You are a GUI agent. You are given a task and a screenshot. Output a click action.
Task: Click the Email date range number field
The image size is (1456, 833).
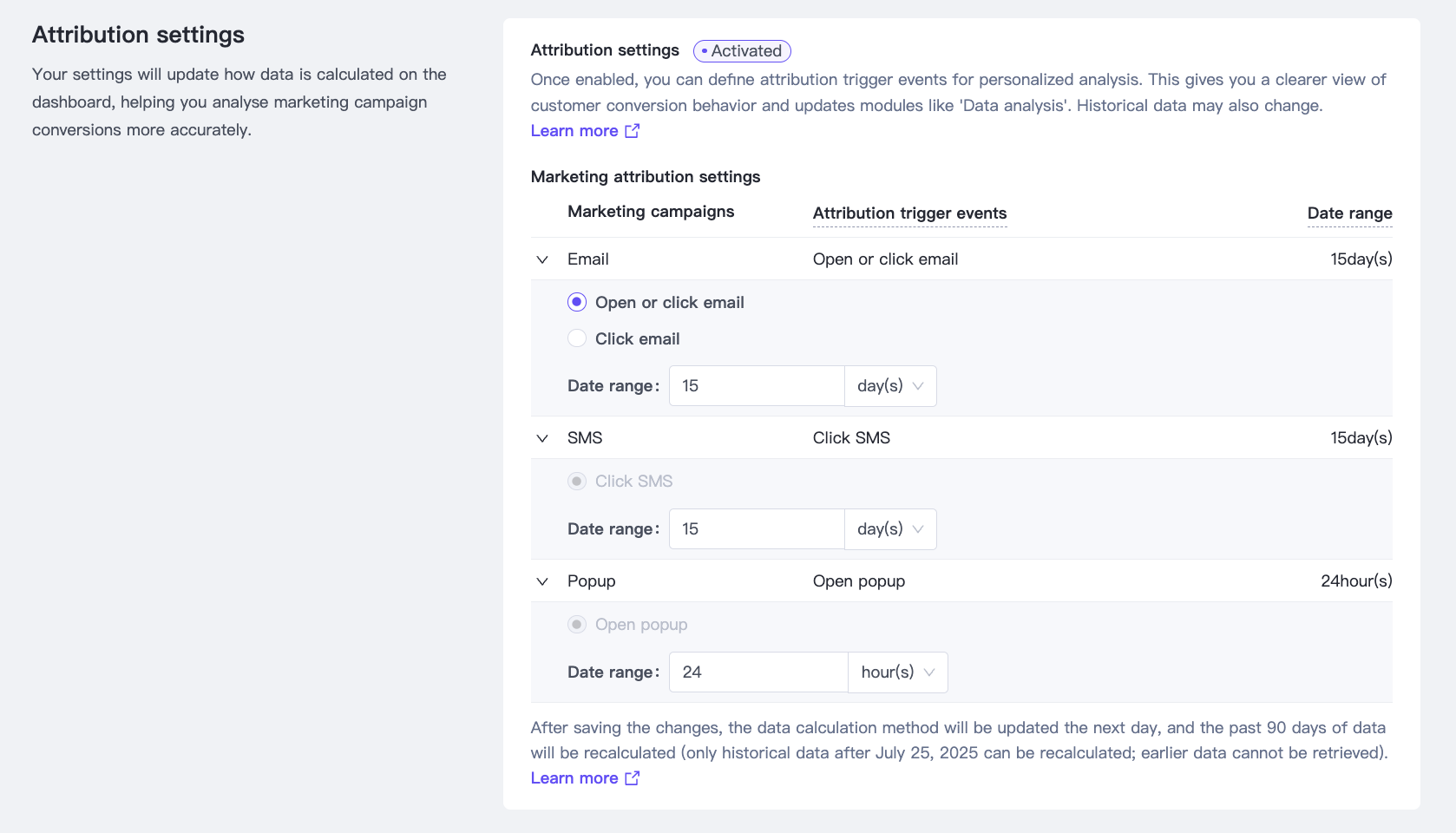tap(757, 386)
